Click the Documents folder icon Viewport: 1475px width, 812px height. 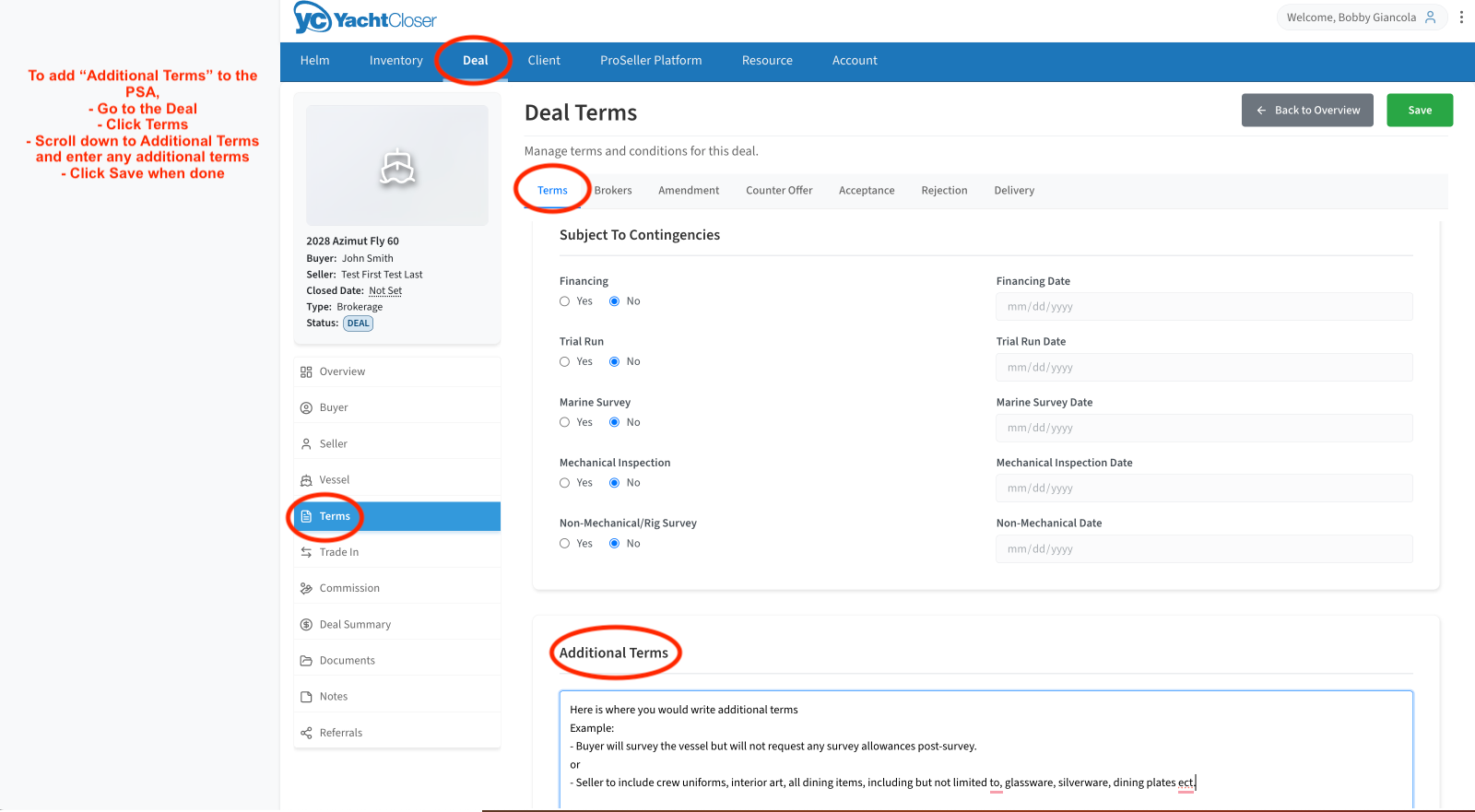tap(306, 661)
